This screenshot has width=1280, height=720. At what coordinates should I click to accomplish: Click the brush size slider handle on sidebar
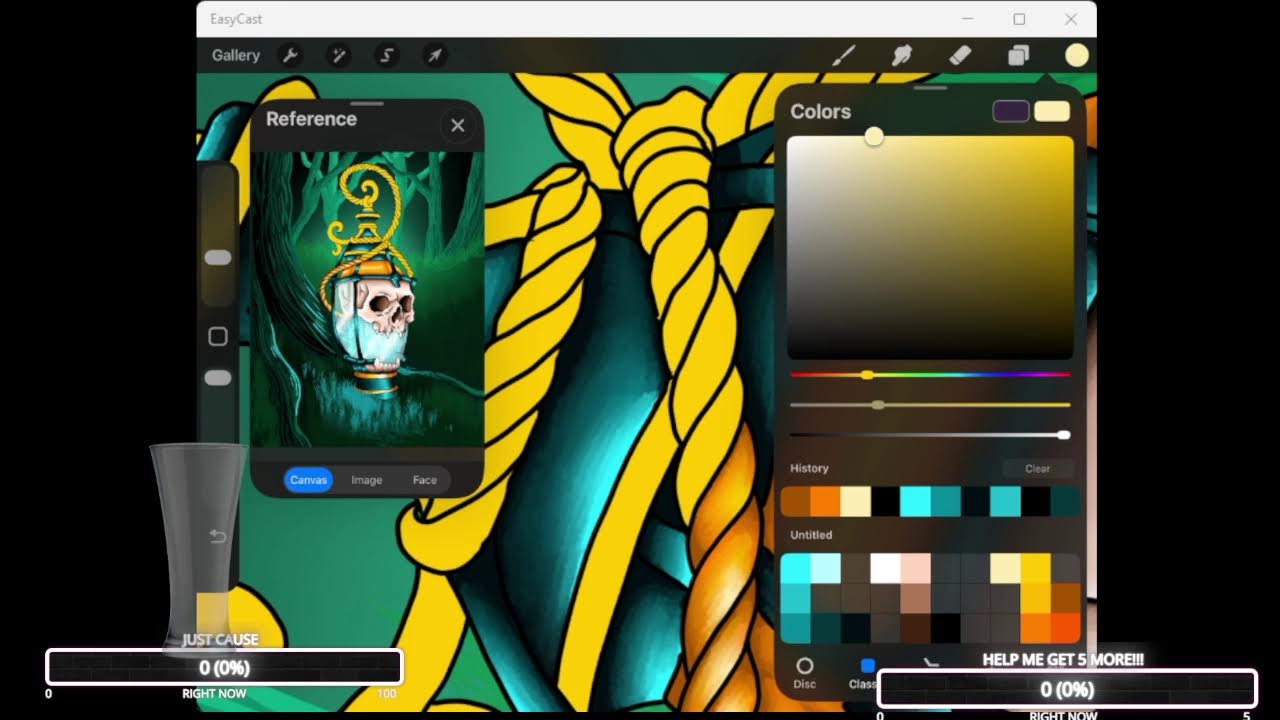coord(218,258)
